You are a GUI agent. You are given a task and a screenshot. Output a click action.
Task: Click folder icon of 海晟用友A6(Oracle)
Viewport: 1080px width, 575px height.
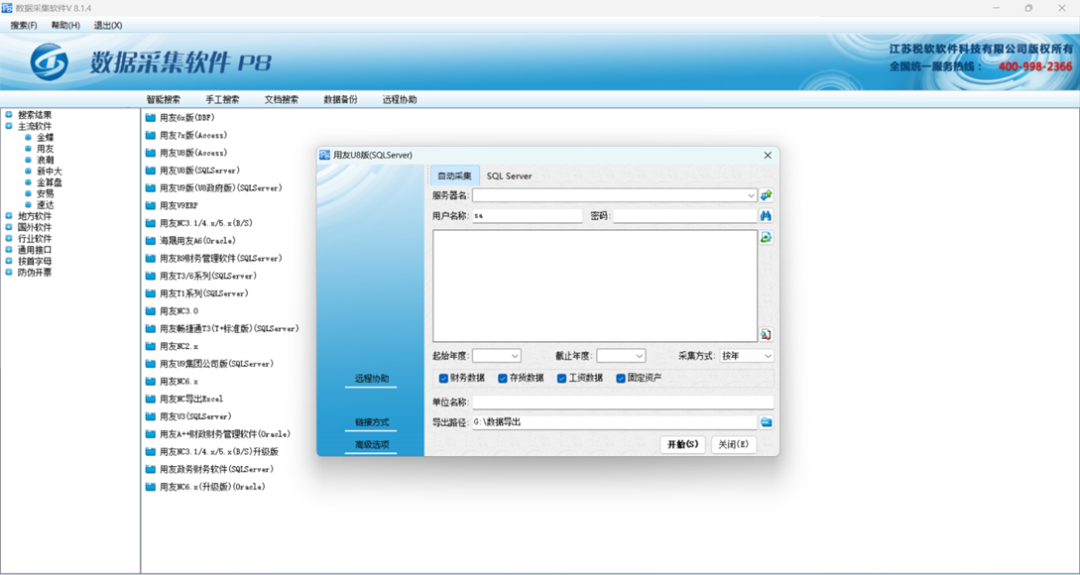tap(151, 240)
